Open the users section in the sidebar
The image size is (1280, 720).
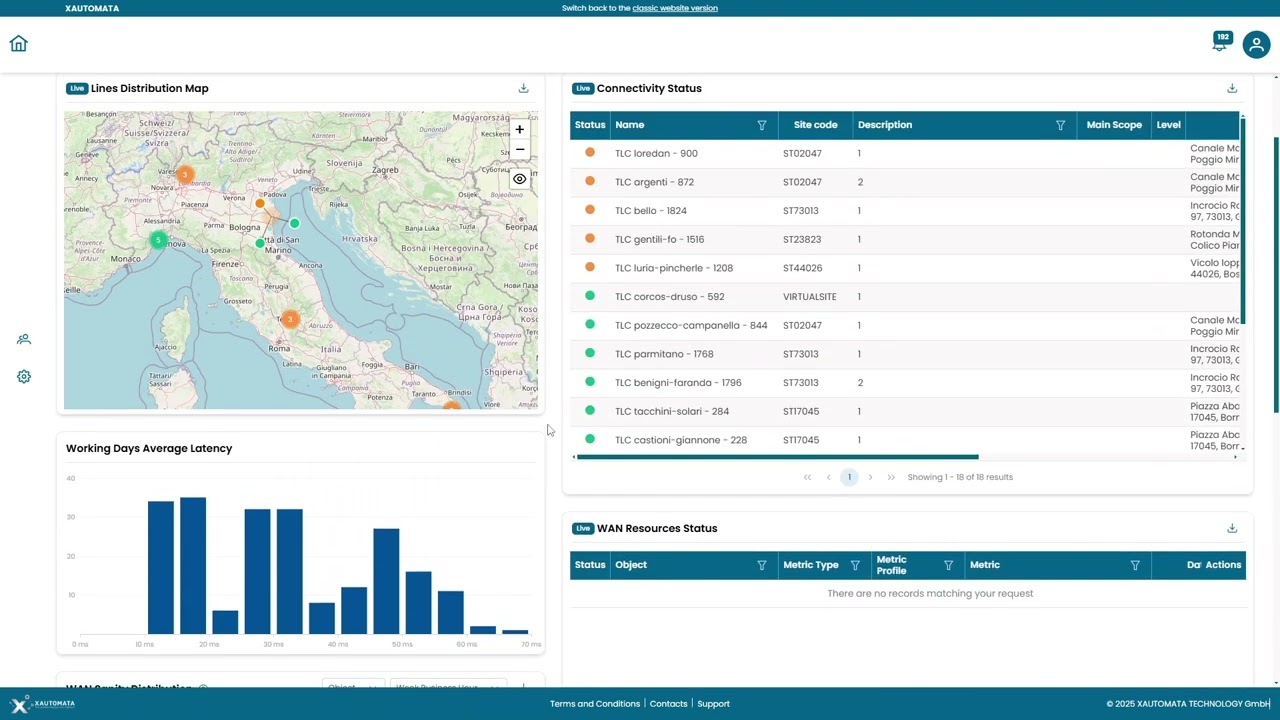tap(24, 340)
